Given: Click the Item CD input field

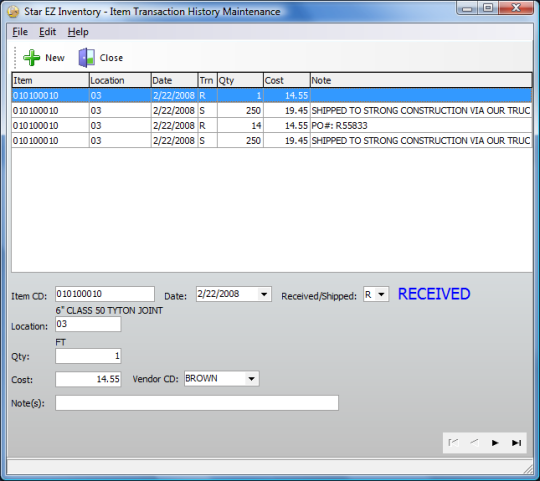Looking at the screenshot, I should coord(105,294).
